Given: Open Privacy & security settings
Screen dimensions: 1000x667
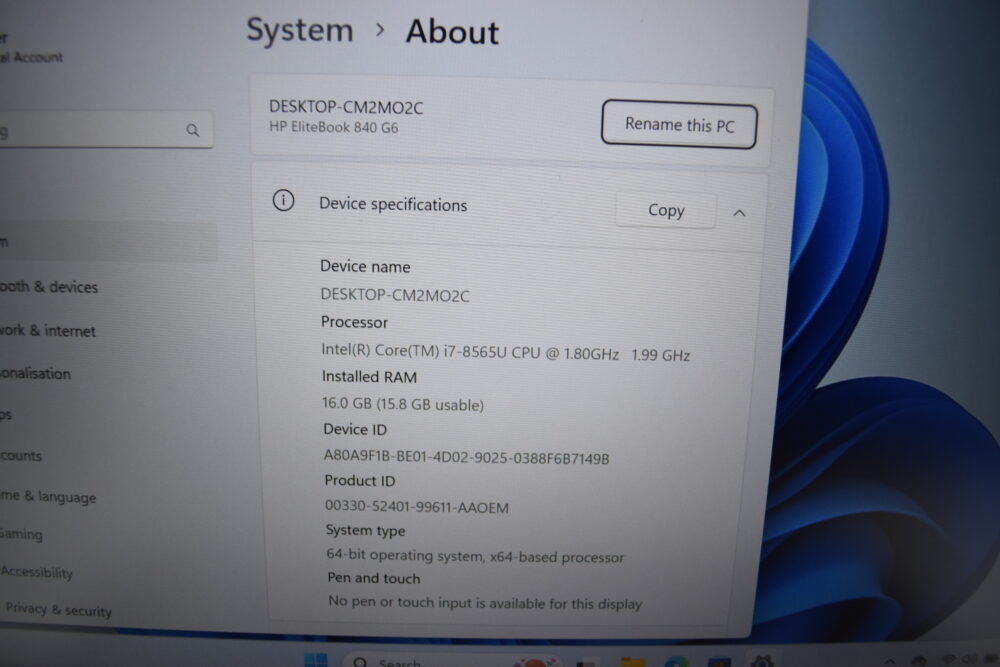Looking at the screenshot, I should pos(59,610).
